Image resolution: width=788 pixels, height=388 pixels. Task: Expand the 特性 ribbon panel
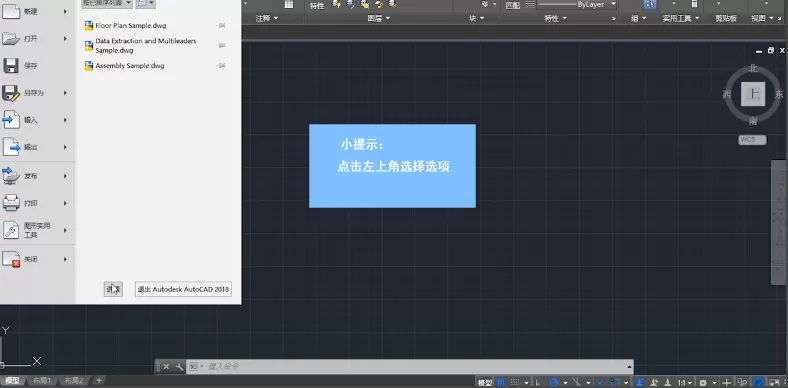pos(556,19)
